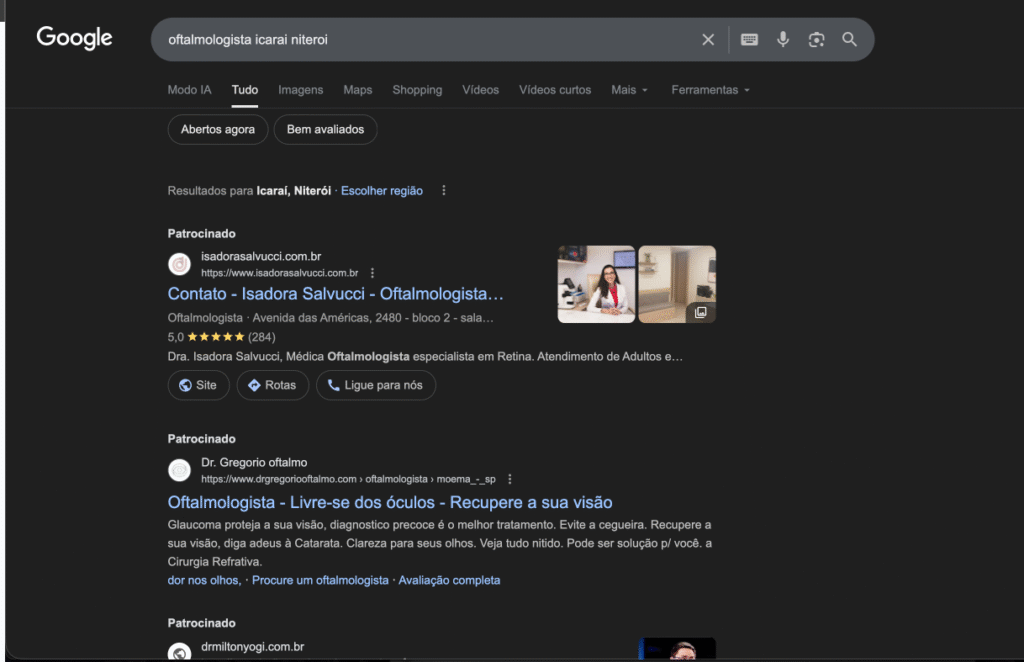
Task: Start voice search with the microphone icon
Action: pyautogui.click(x=783, y=40)
